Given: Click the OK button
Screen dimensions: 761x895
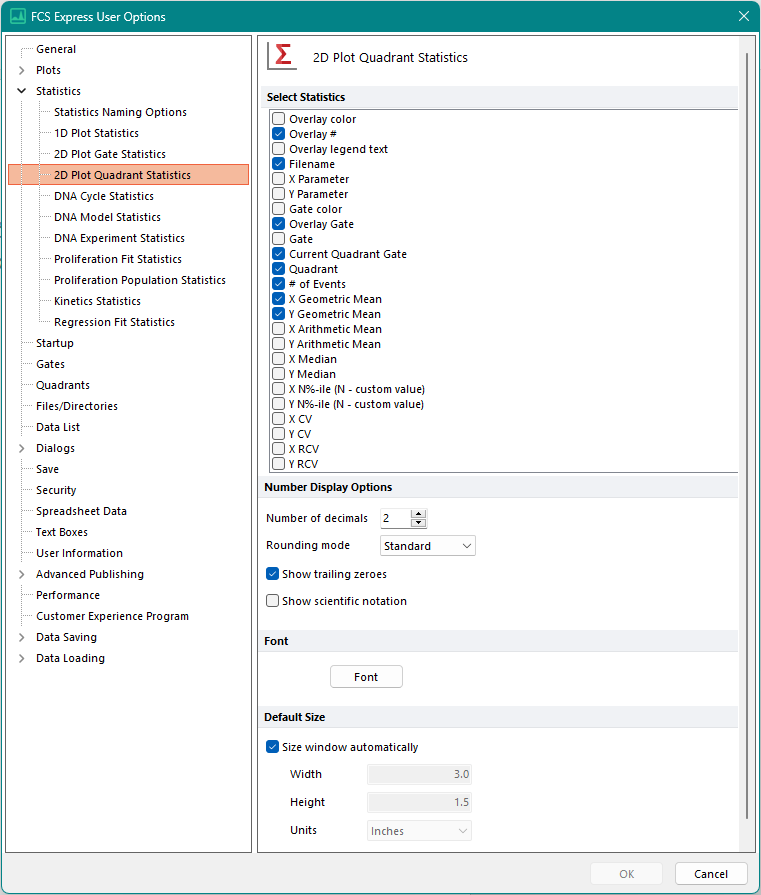Looking at the screenshot, I should click(626, 873).
